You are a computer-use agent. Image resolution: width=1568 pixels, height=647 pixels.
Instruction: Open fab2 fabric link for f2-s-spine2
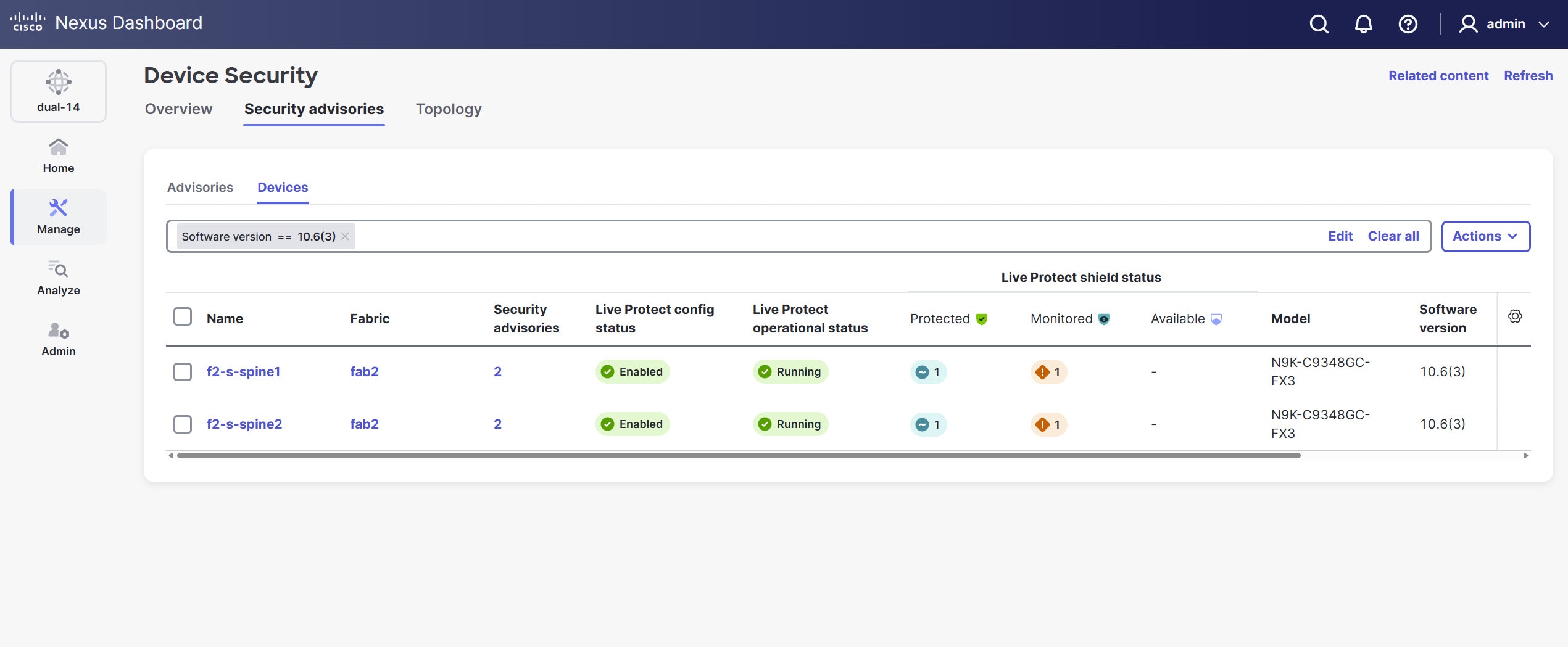(364, 424)
